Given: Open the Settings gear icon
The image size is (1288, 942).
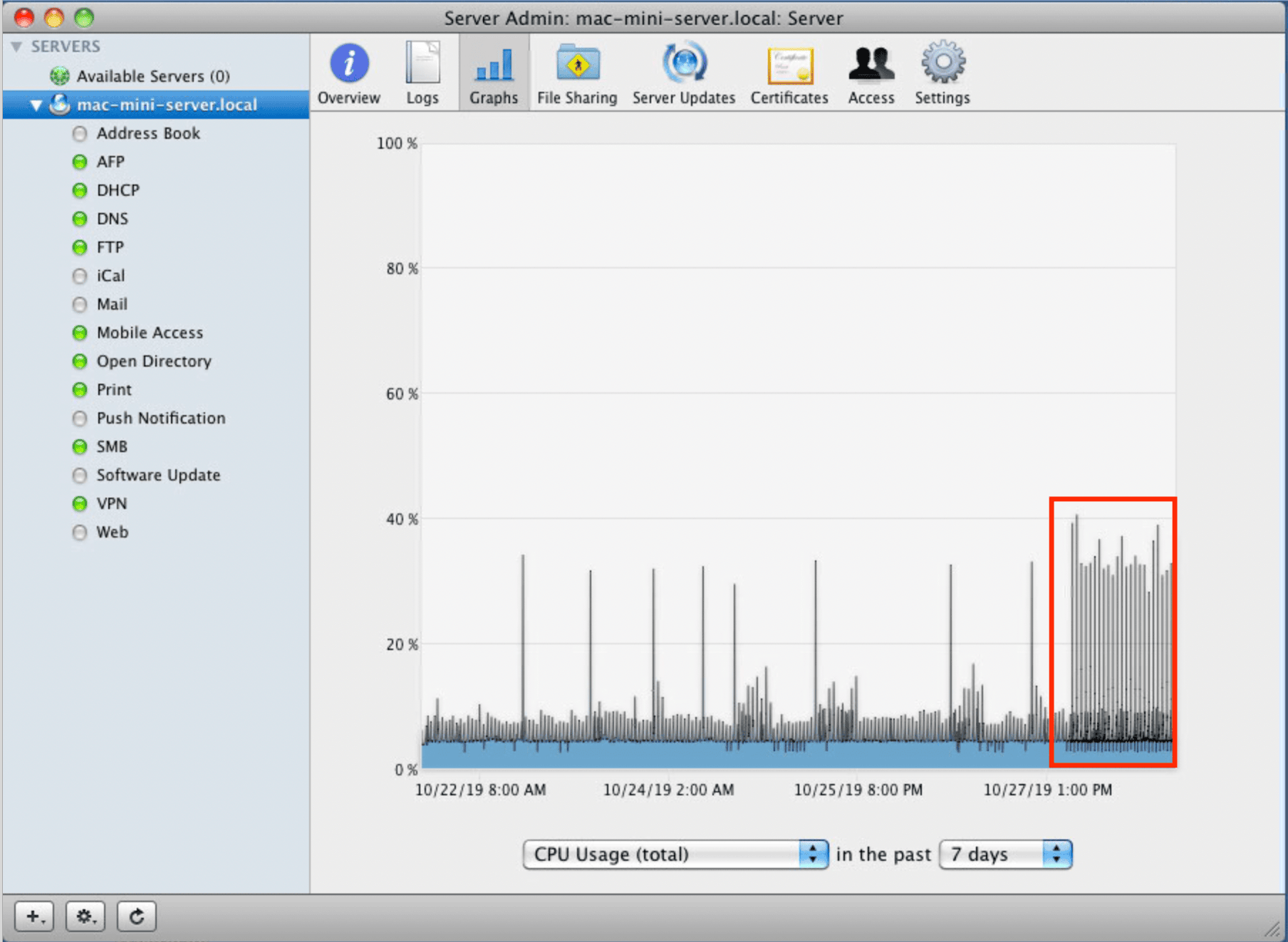Looking at the screenshot, I should (943, 63).
